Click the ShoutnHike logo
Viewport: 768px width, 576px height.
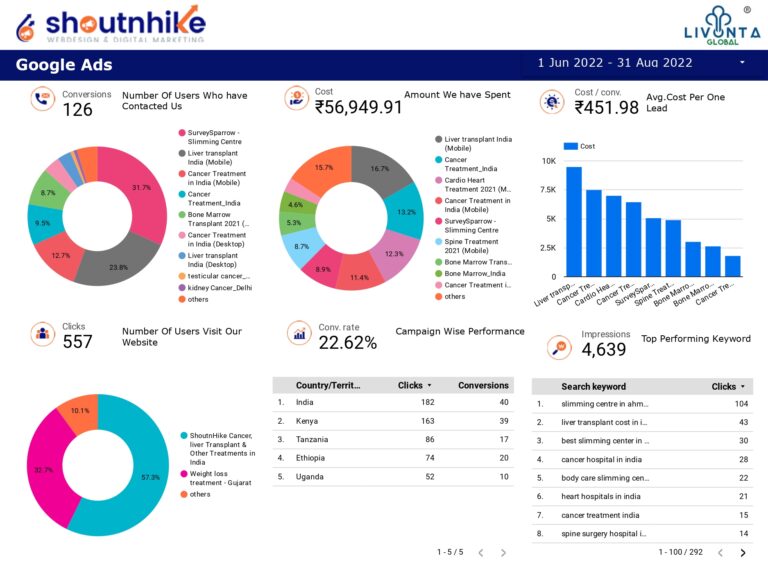pyautogui.click(x=110, y=24)
